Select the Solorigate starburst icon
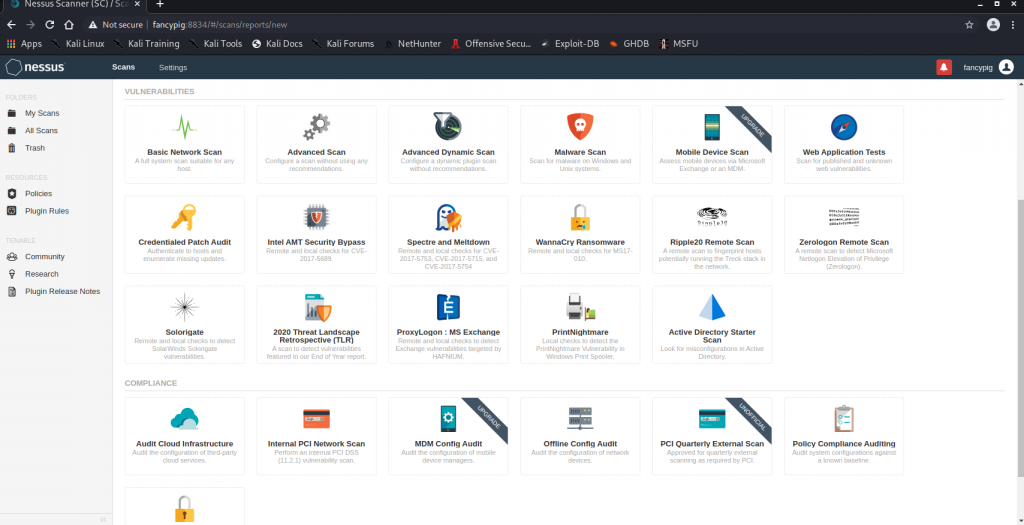The width and height of the screenshot is (1024, 525). tap(184, 307)
